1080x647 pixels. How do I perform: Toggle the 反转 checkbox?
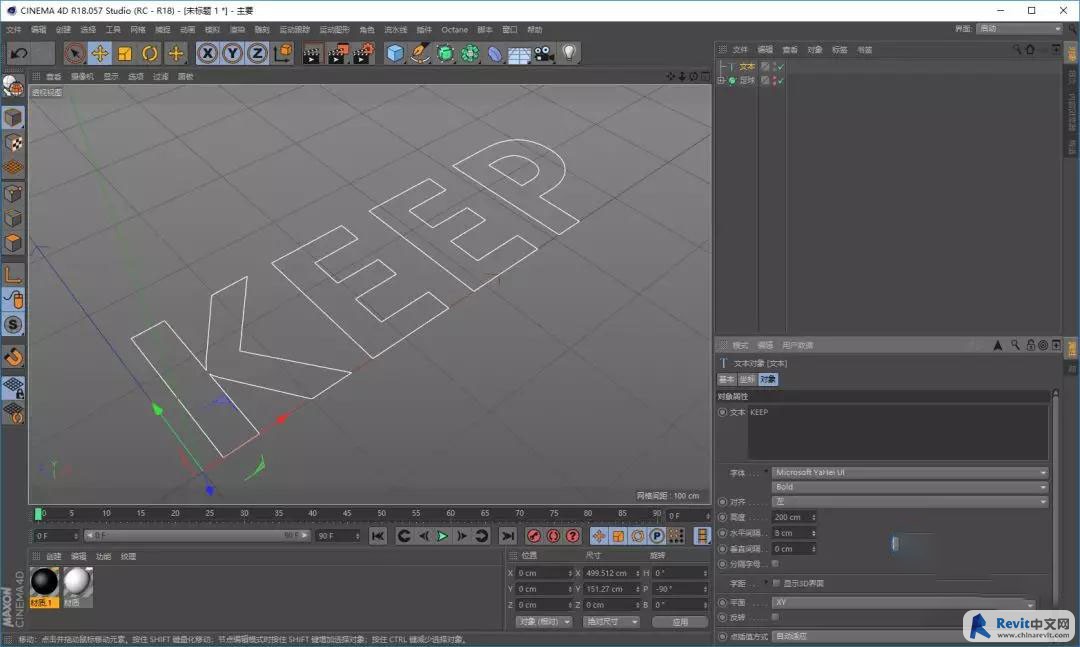click(x=776, y=617)
